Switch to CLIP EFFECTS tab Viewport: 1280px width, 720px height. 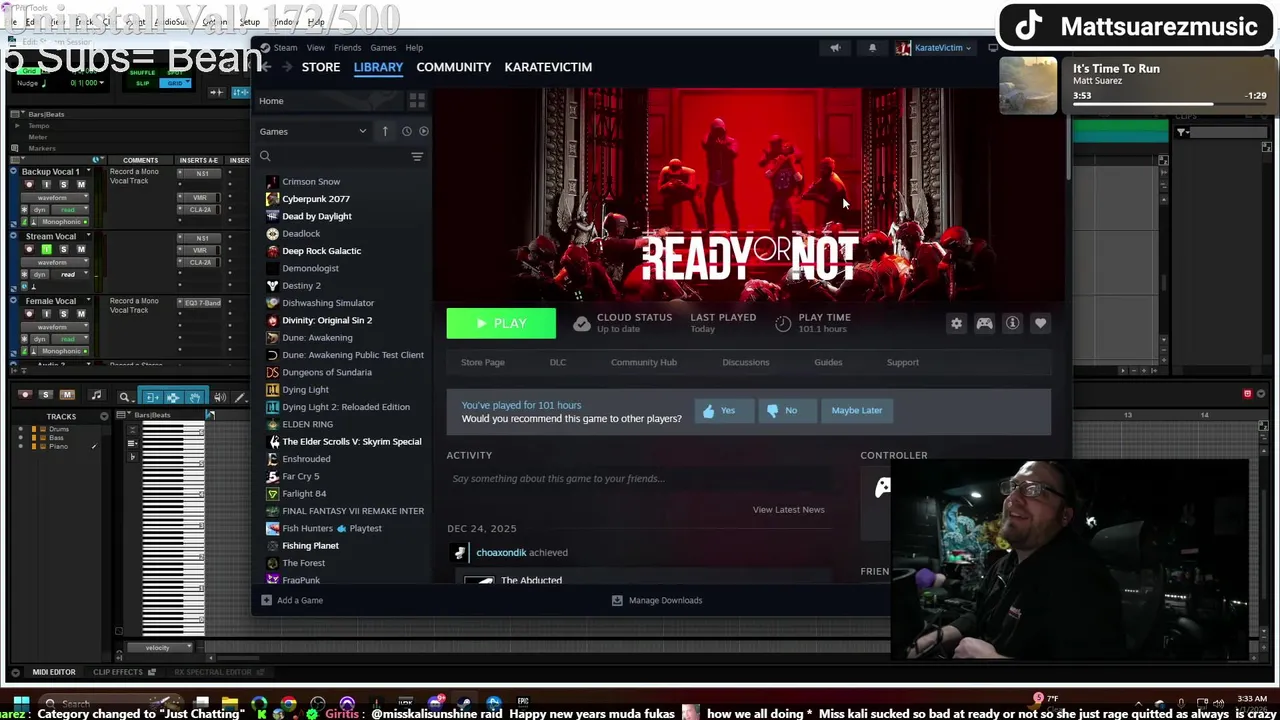click(x=118, y=672)
